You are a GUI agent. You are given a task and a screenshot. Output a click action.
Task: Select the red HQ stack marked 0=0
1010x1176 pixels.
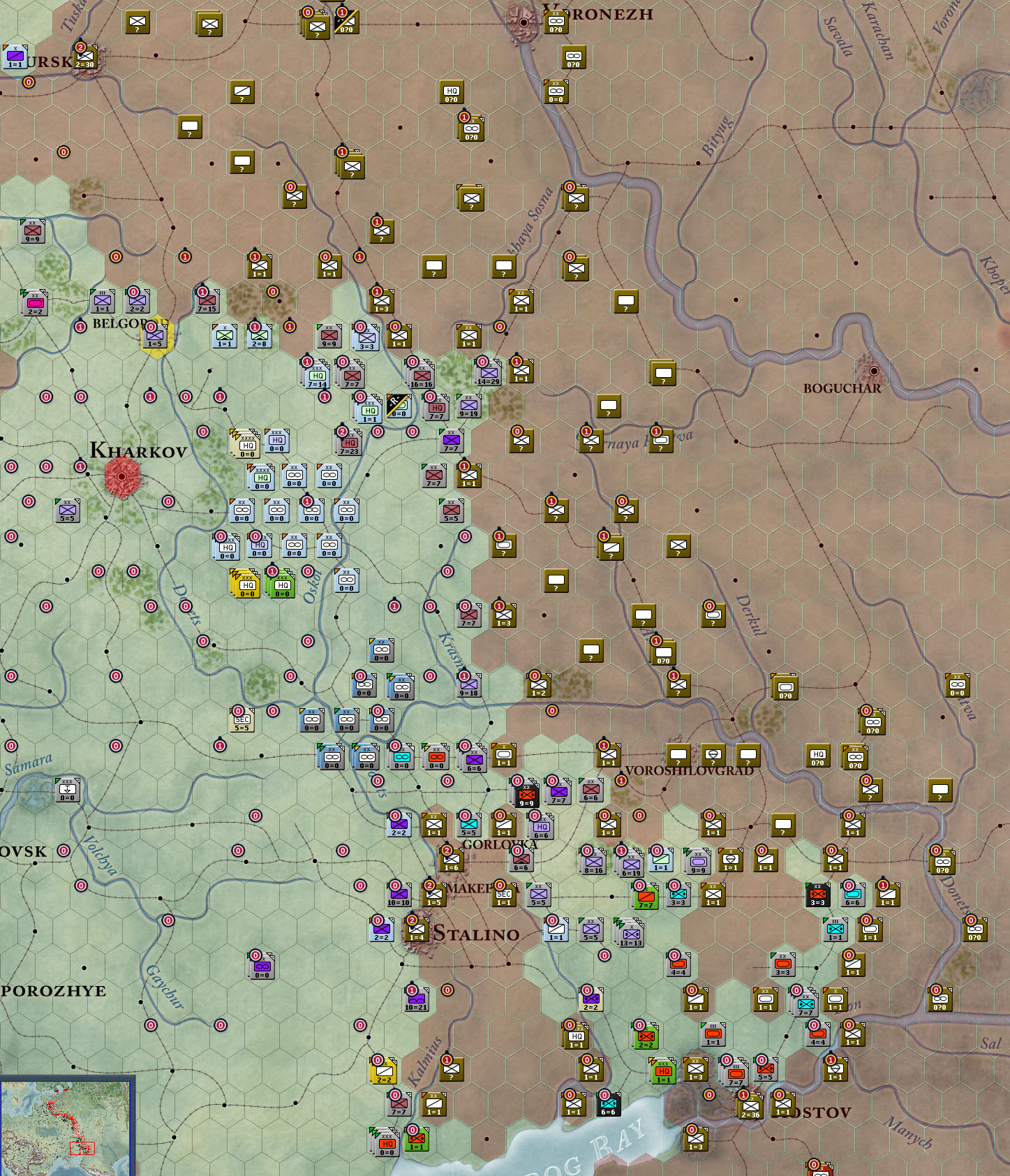coord(386,1143)
